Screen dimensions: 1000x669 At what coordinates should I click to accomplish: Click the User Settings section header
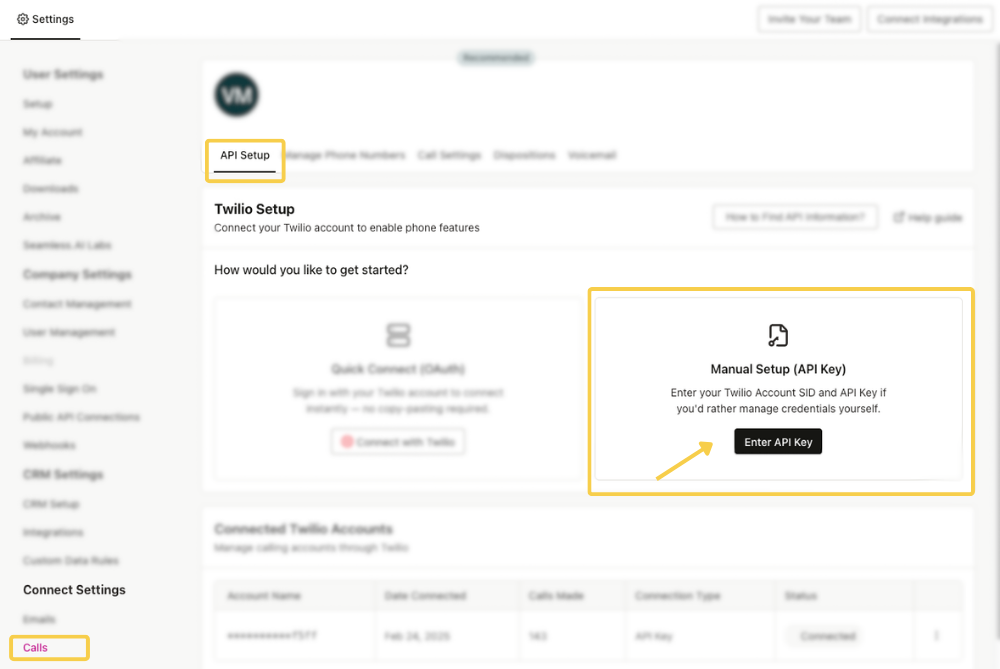click(63, 75)
